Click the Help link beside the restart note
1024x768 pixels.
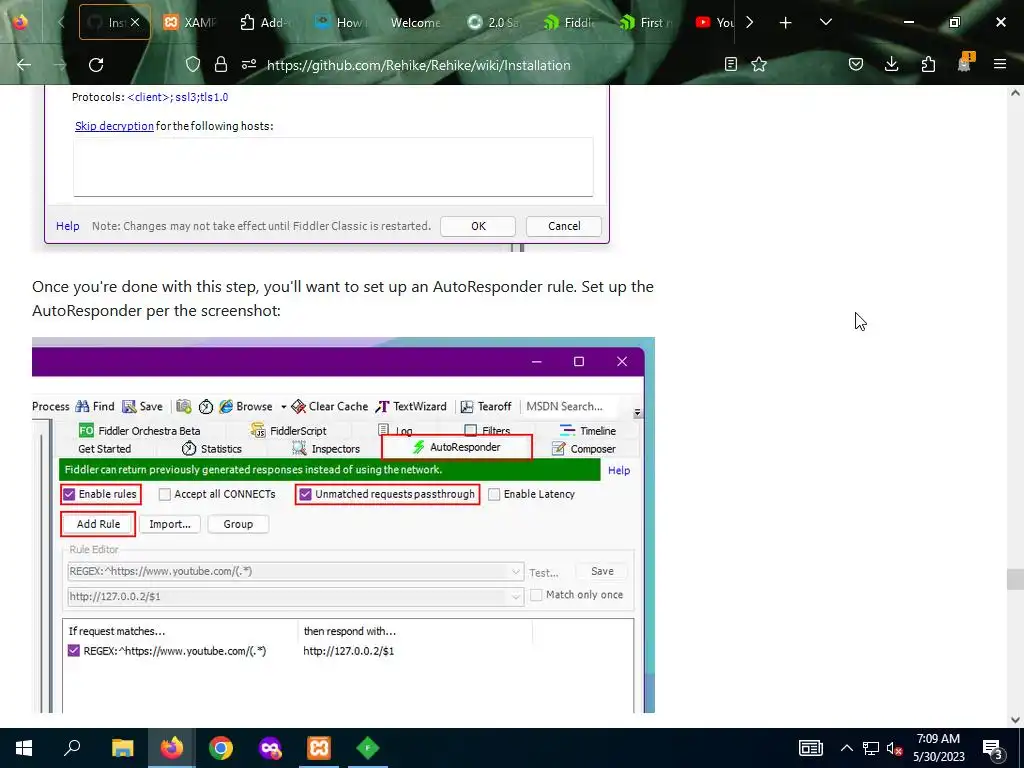point(68,226)
